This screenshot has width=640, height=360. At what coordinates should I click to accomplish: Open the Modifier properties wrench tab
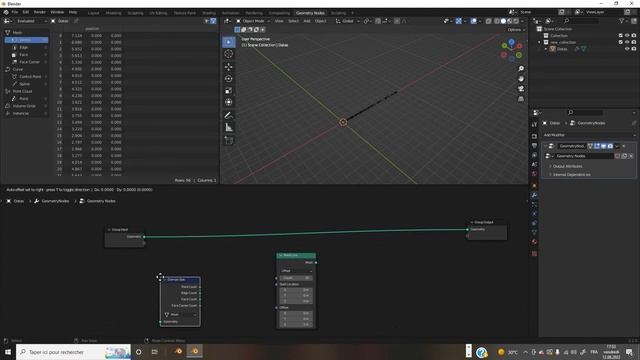pos(534,196)
